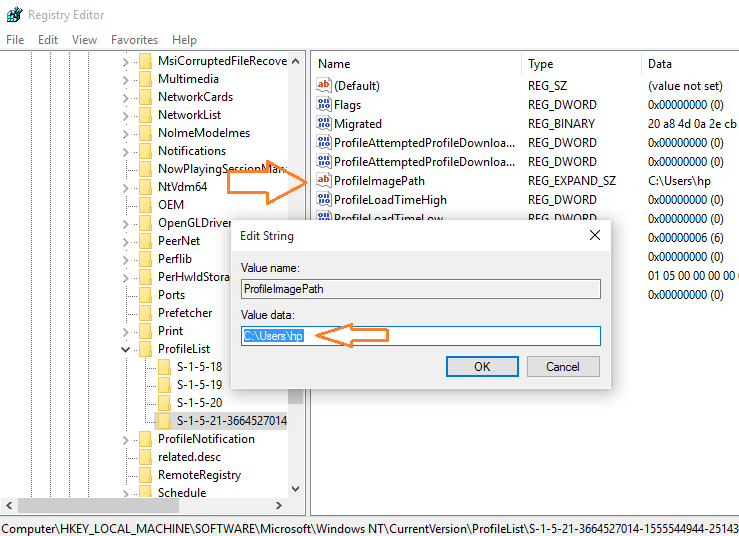Click the '0x00000006 (6)' data cell
Viewport: 739px width, 536px height.
(685, 238)
